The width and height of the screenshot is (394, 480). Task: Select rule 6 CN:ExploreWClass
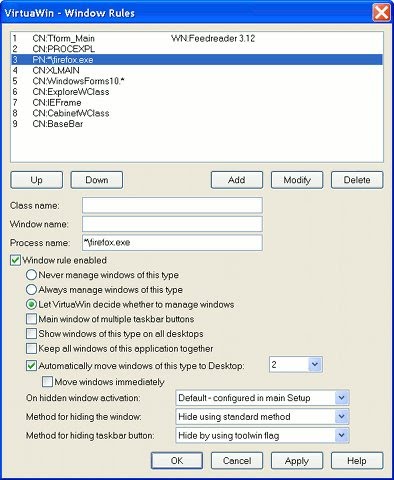click(197, 92)
